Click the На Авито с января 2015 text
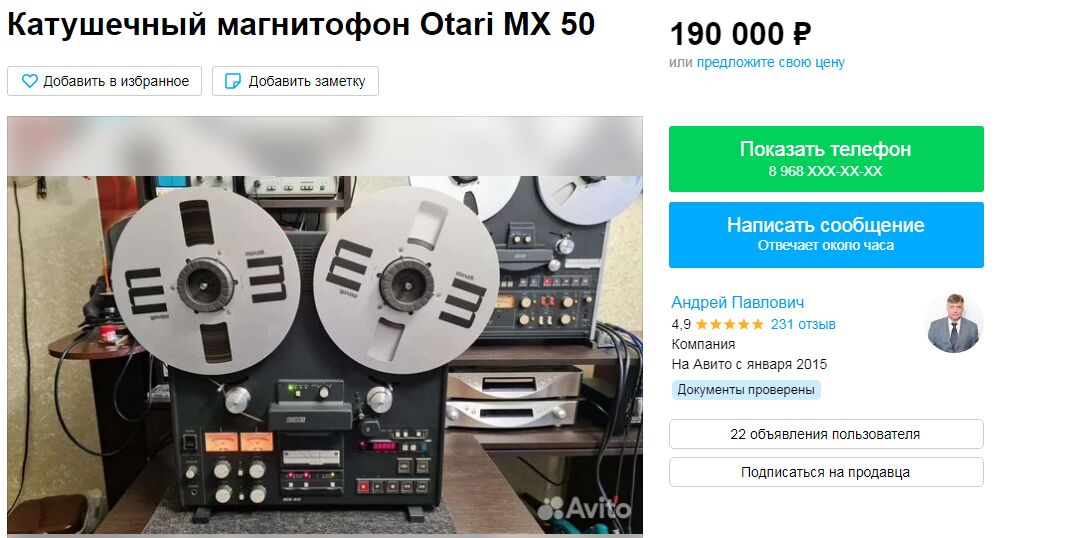Screen dimensions: 1075x538 tap(749, 364)
